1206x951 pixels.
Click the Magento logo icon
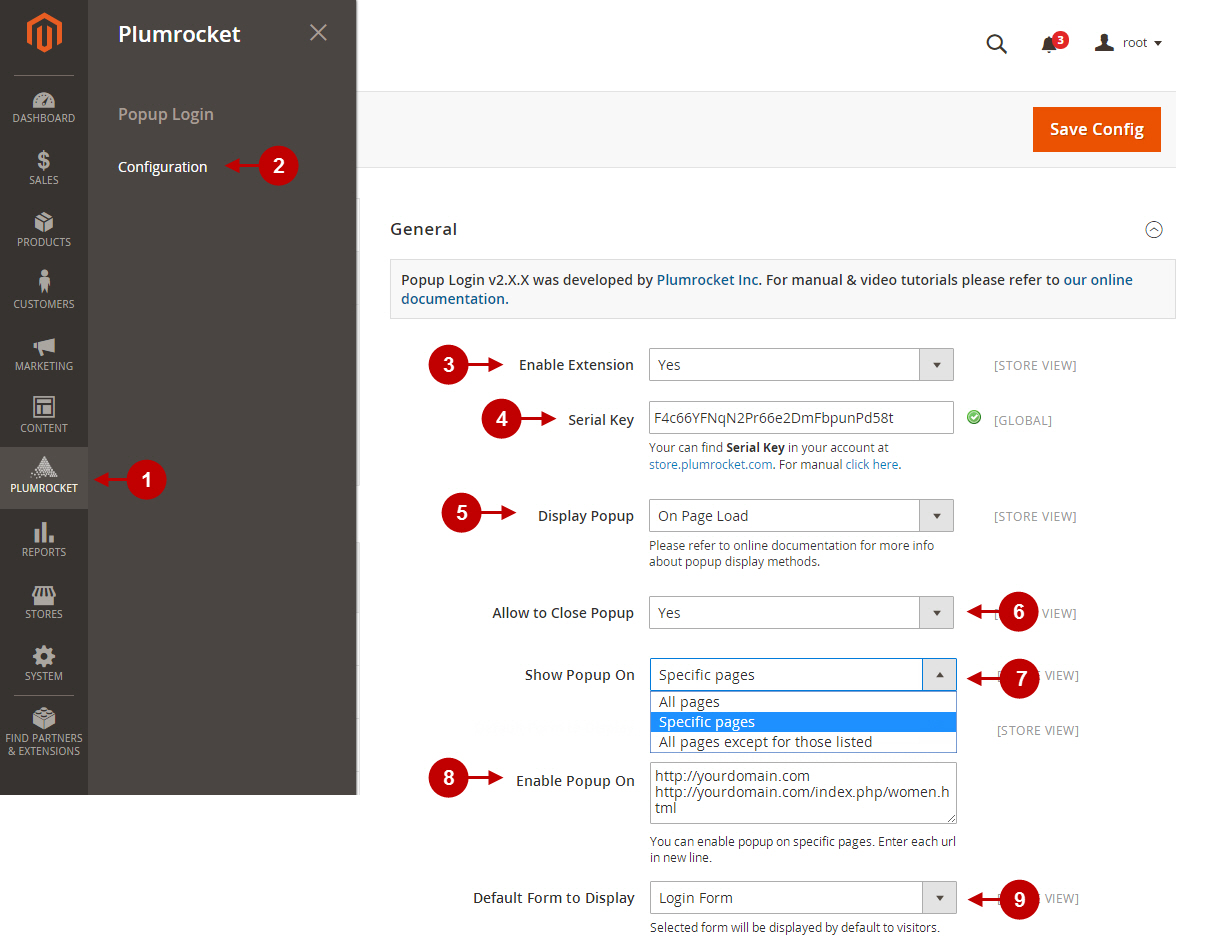(x=44, y=33)
